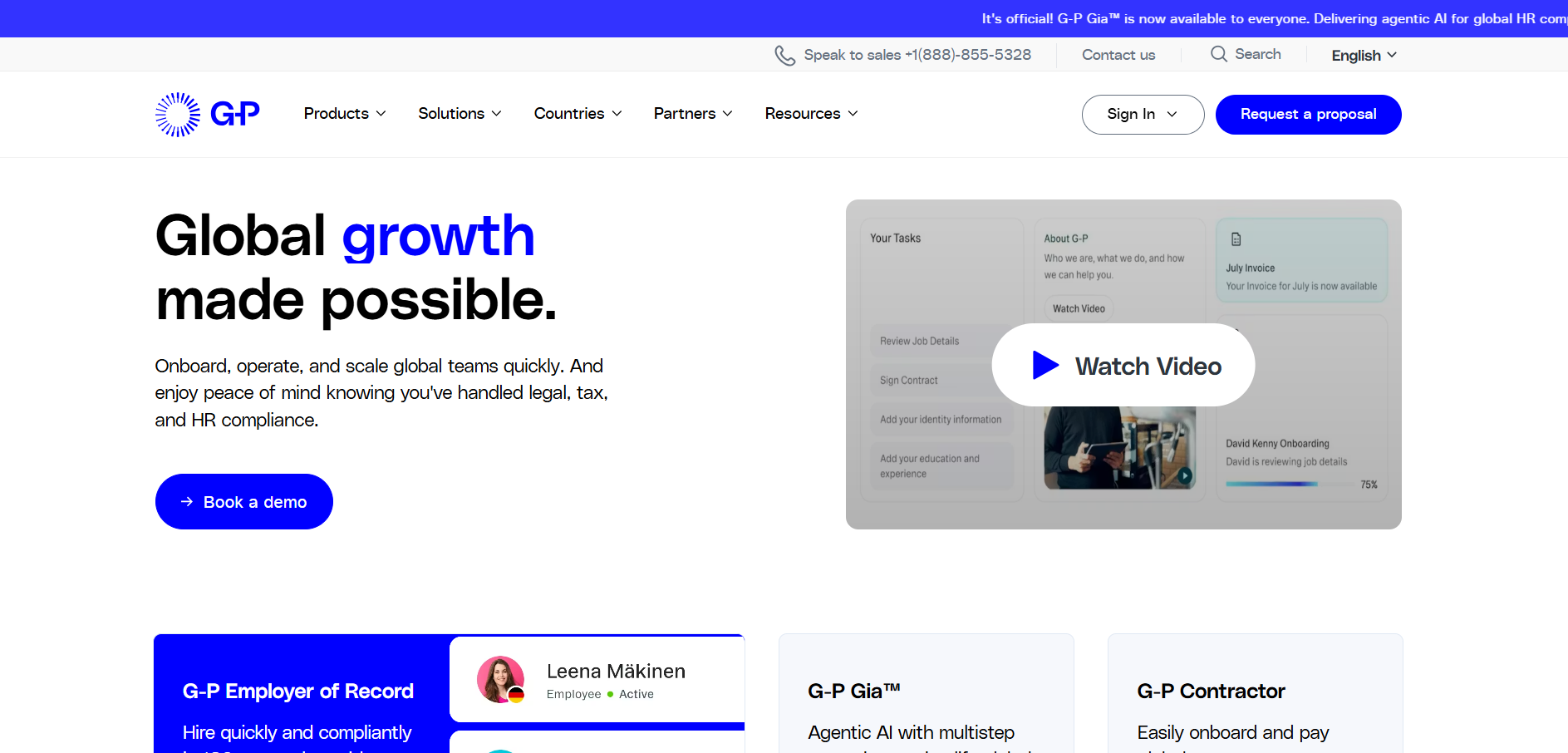The image size is (1568, 753).
Task: Open the G-P Employer of Record card
Action: coord(449,693)
